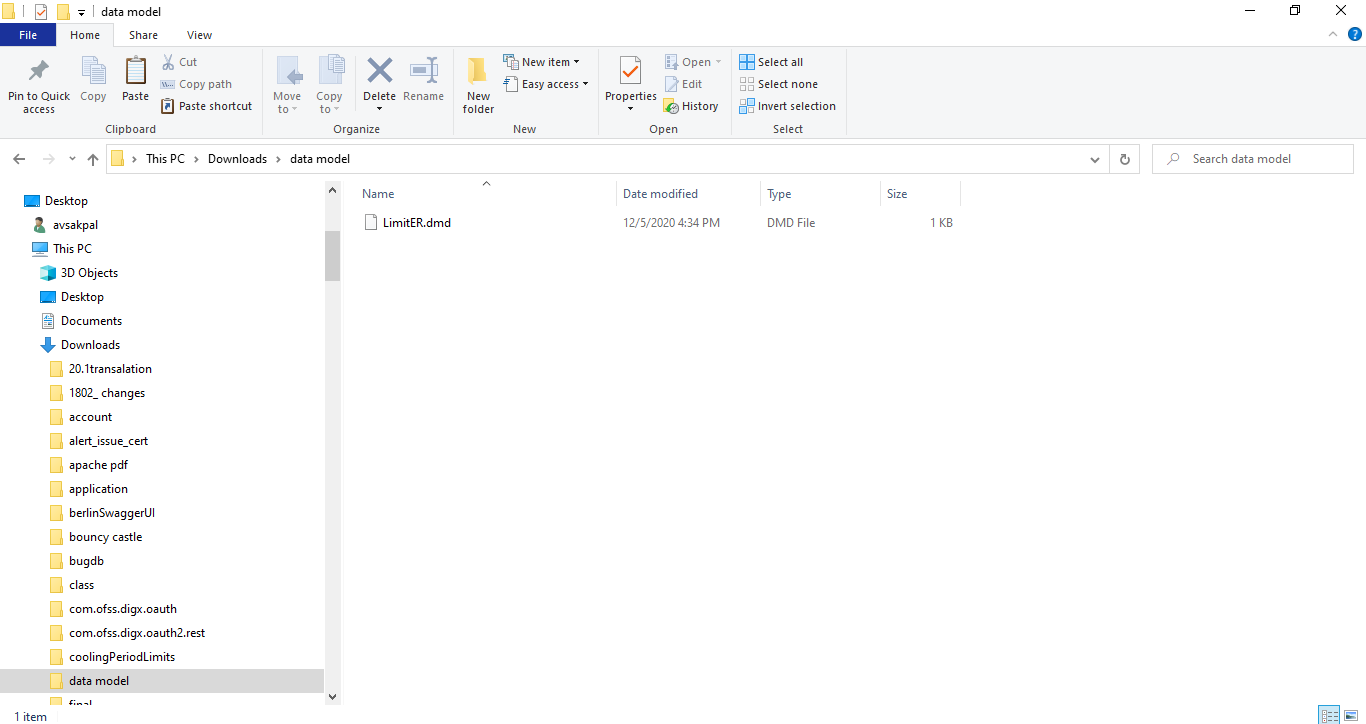Open the File menu tab
The width and height of the screenshot is (1366, 724).
click(28, 35)
